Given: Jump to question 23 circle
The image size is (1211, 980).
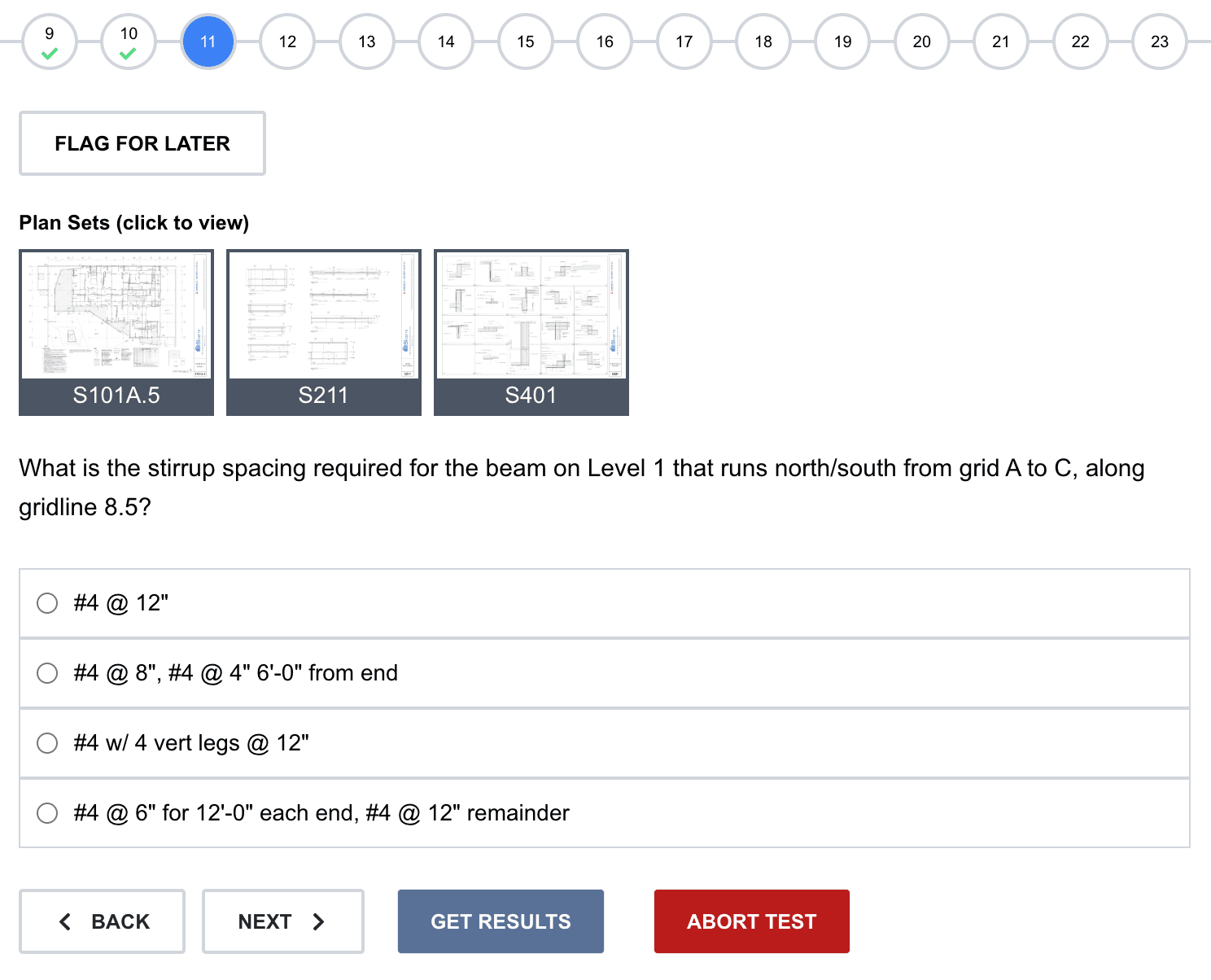Looking at the screenshot, I should 1159,42.
